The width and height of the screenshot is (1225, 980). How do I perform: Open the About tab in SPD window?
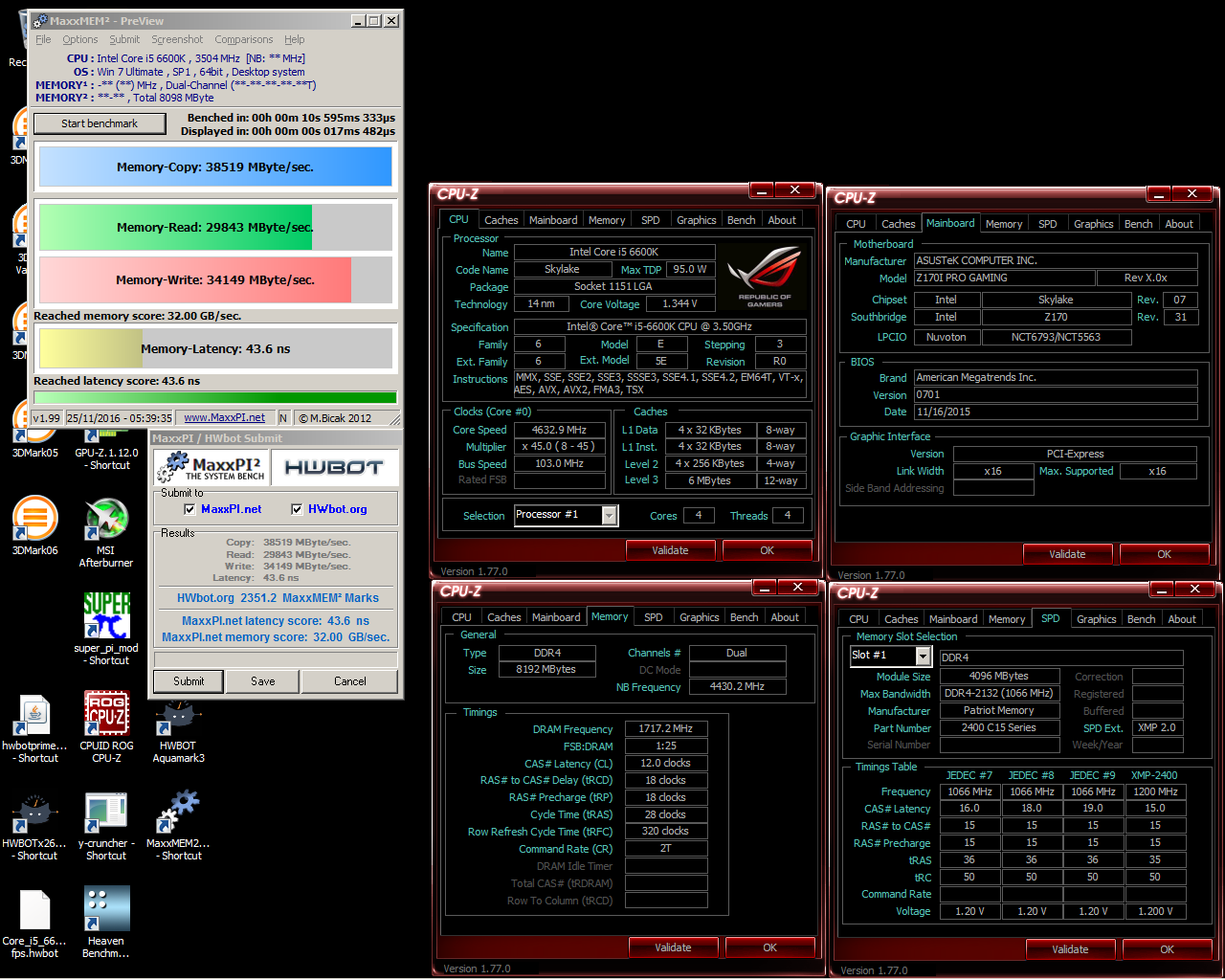pos(1182,619)
